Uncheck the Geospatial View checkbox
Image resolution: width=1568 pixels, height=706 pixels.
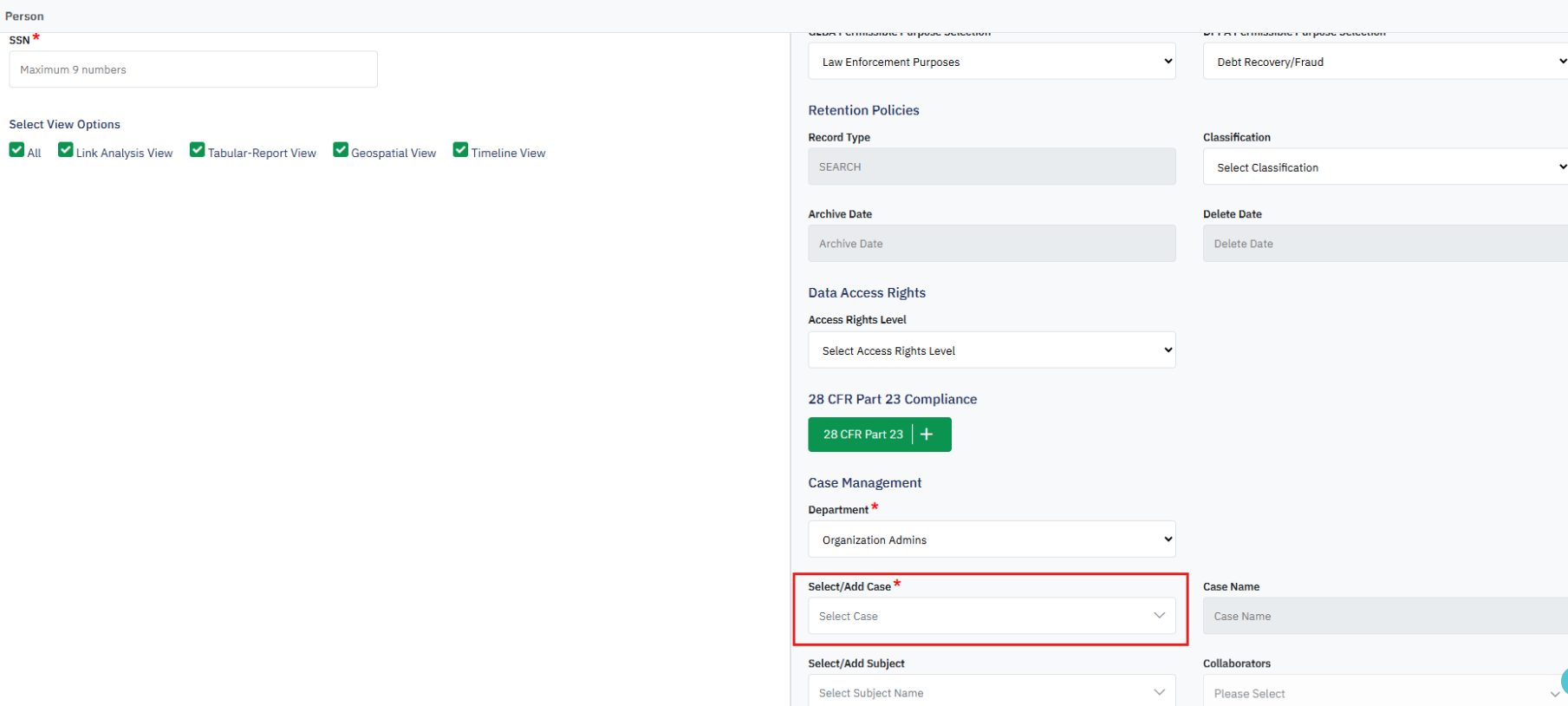341,150
